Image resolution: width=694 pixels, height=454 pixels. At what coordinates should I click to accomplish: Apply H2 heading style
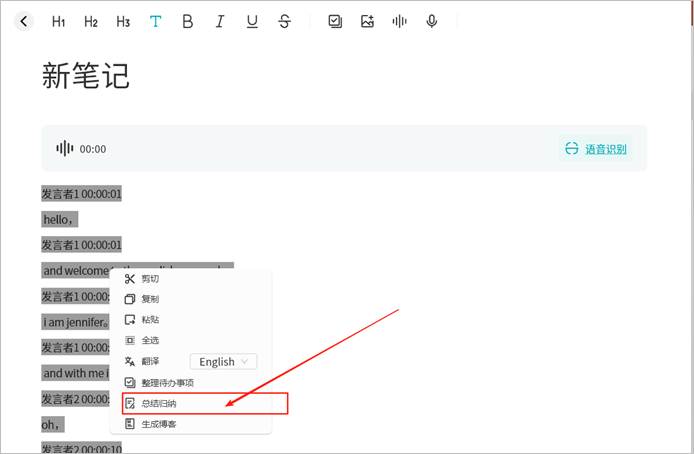(91, 21)
